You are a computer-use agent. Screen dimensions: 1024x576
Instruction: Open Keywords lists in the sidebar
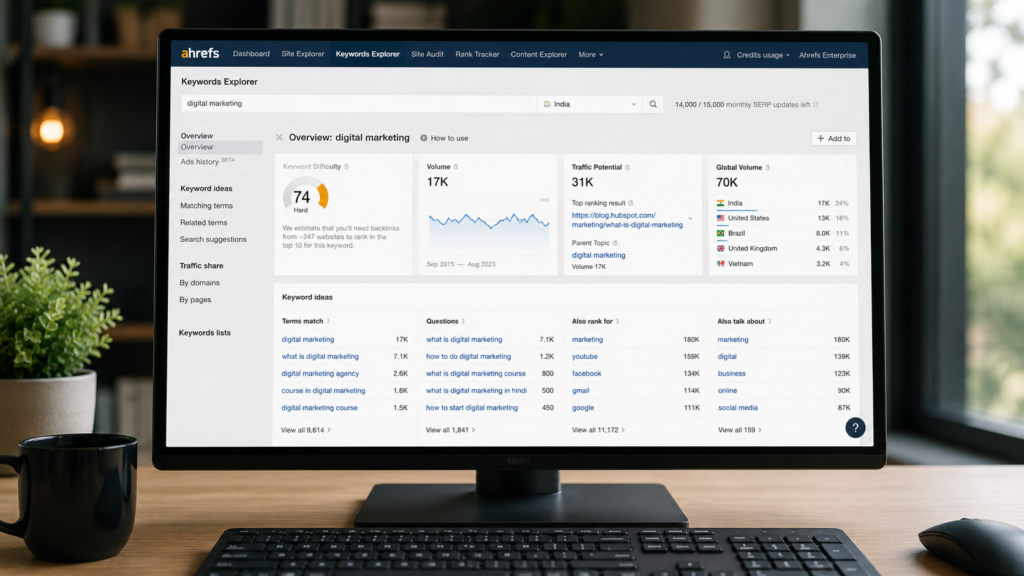click(x=204, y=333)
